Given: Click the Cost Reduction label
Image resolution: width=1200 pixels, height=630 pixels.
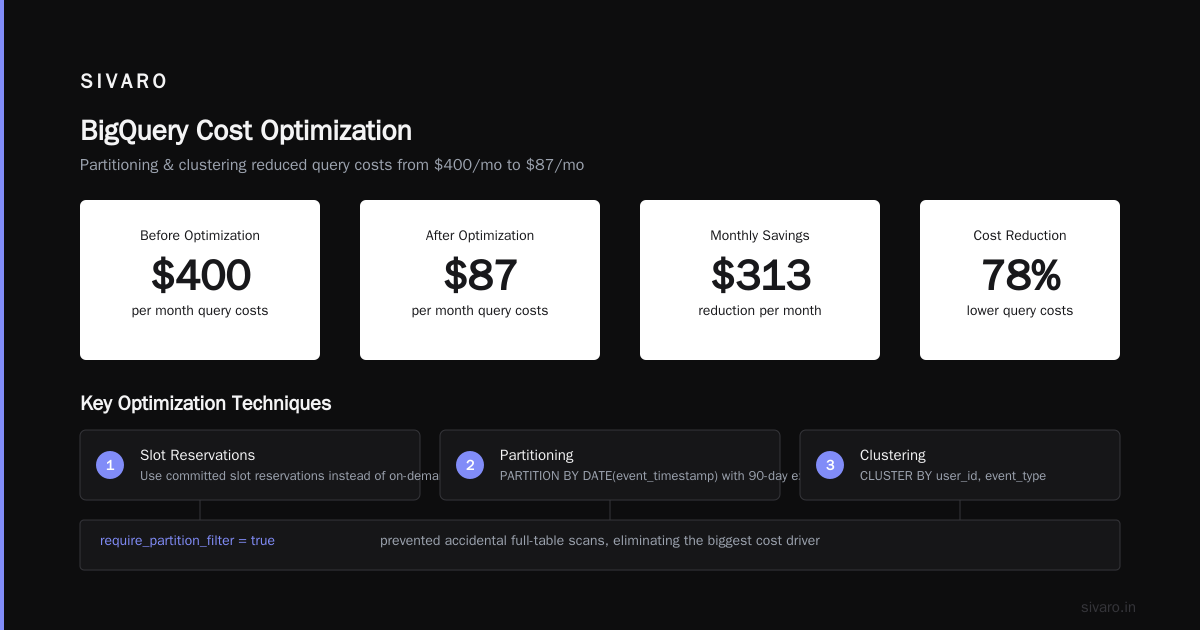Looking at the screenshot, I should click(x=1020, y=236).
